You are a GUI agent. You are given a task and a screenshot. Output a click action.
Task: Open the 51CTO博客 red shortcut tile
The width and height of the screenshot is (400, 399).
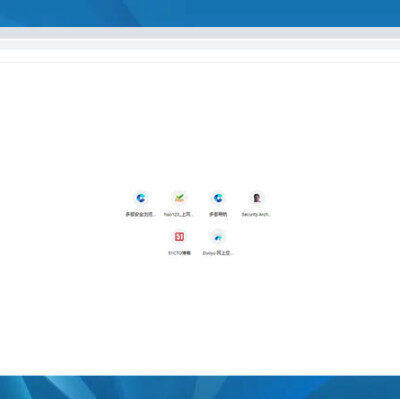point(179,243)
